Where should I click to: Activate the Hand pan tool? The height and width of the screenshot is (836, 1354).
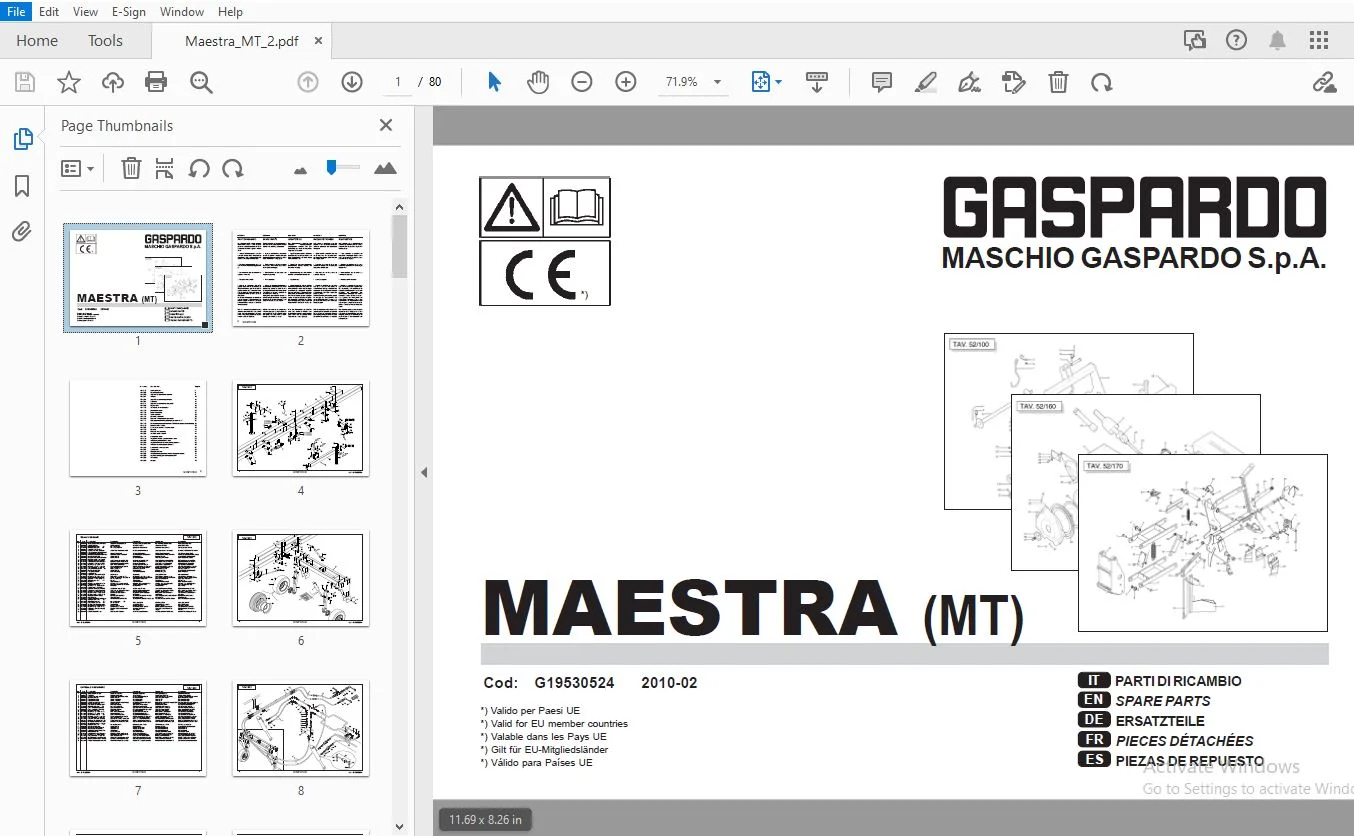click(x=538, y=82)
